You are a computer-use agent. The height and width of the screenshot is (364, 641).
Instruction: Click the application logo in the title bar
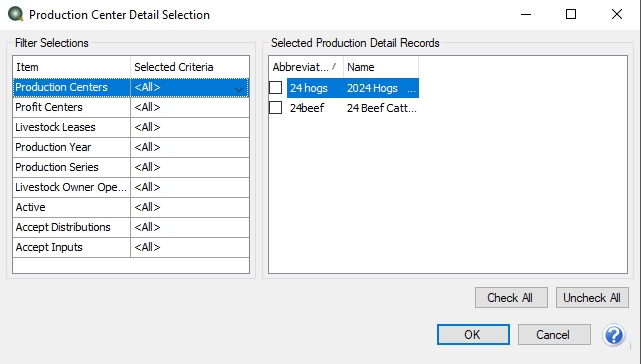(16, 14)
